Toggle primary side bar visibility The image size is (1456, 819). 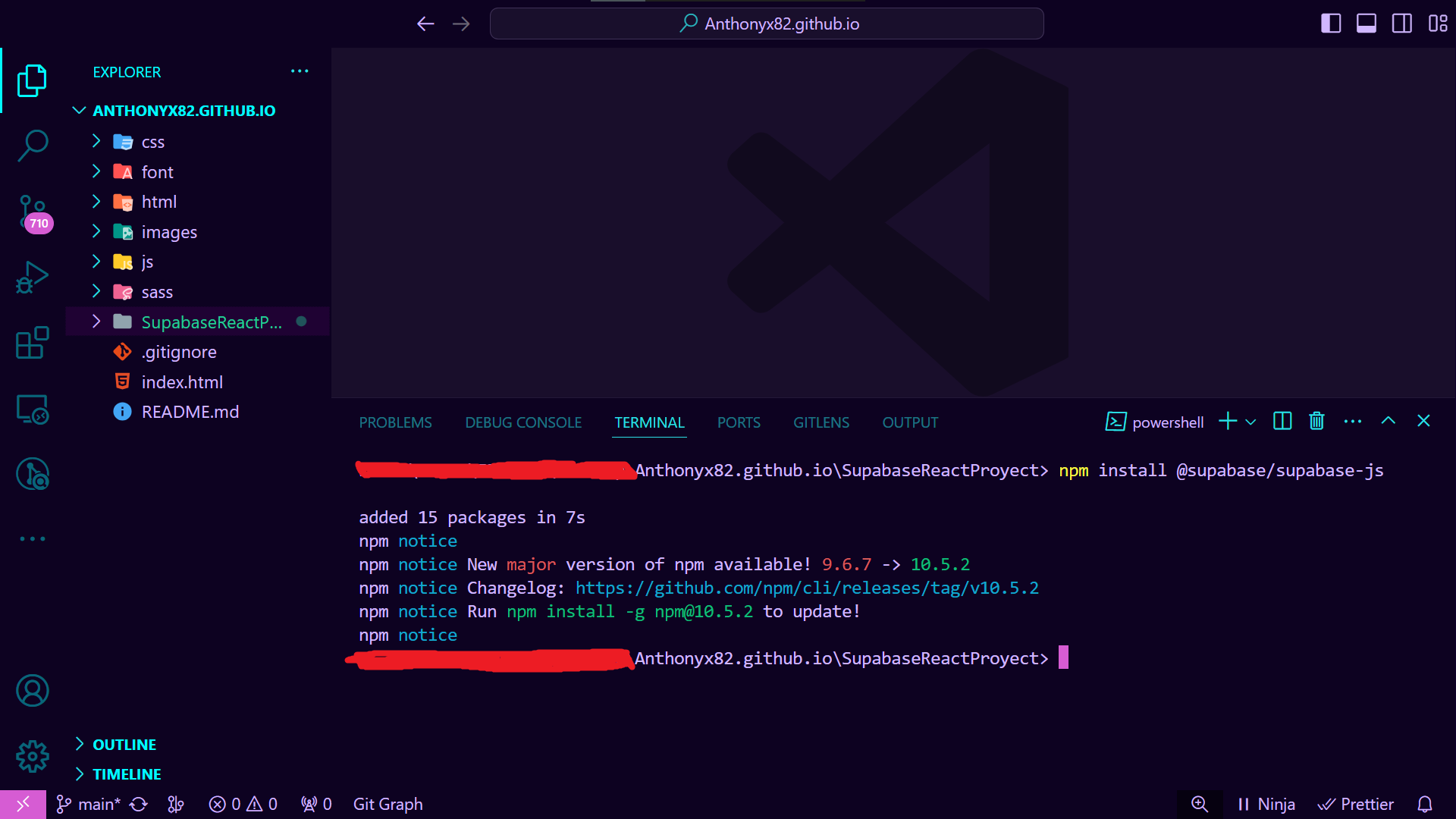tap(1331, 24)
